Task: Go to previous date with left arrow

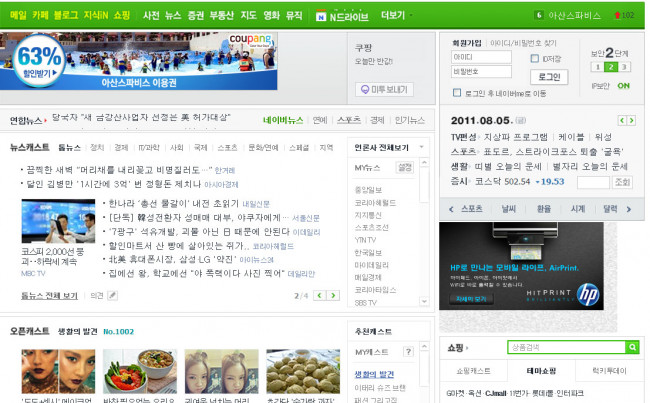Action: tap(622, 121)
